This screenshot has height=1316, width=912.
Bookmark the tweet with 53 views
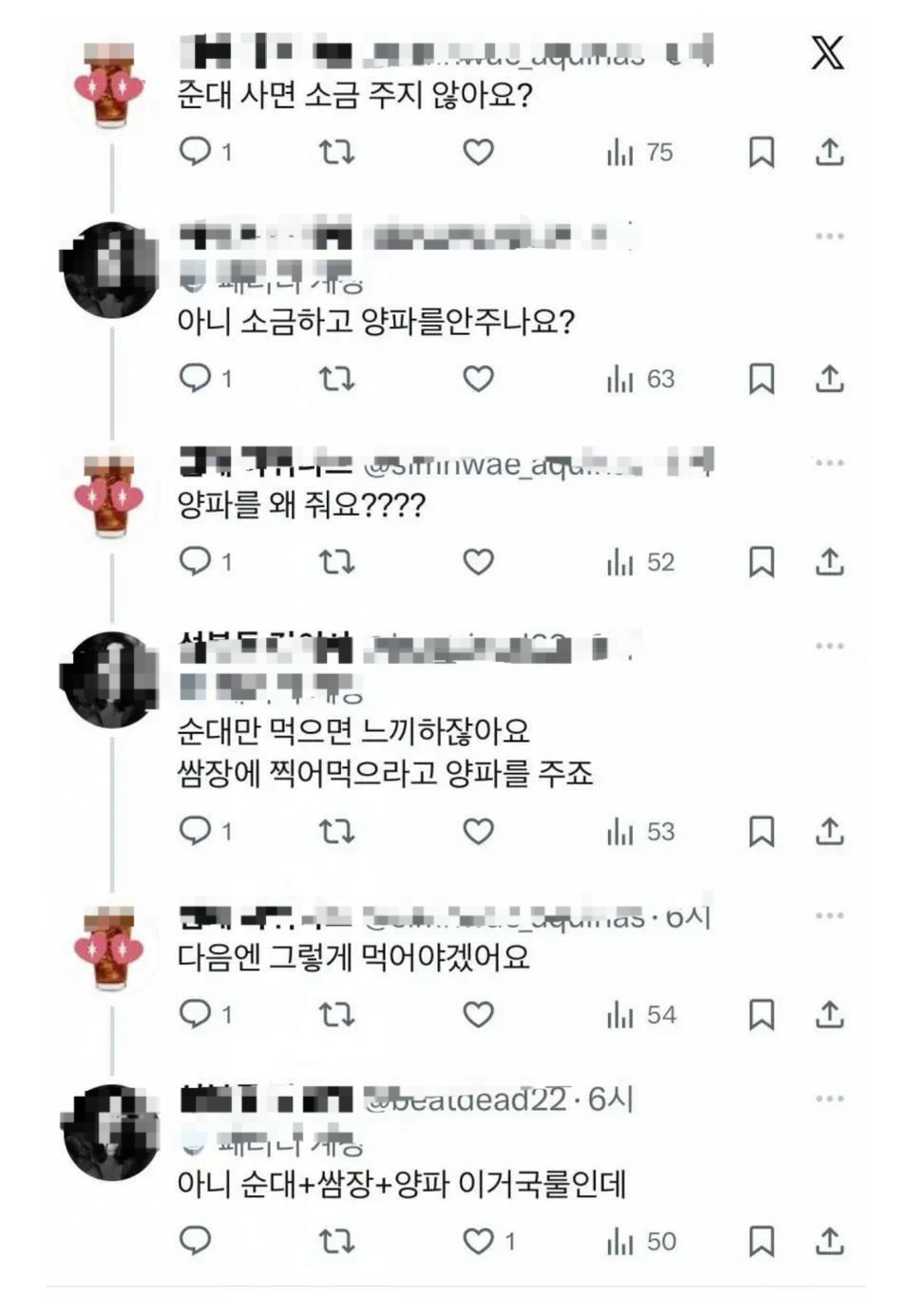click(x=761, y=832)
